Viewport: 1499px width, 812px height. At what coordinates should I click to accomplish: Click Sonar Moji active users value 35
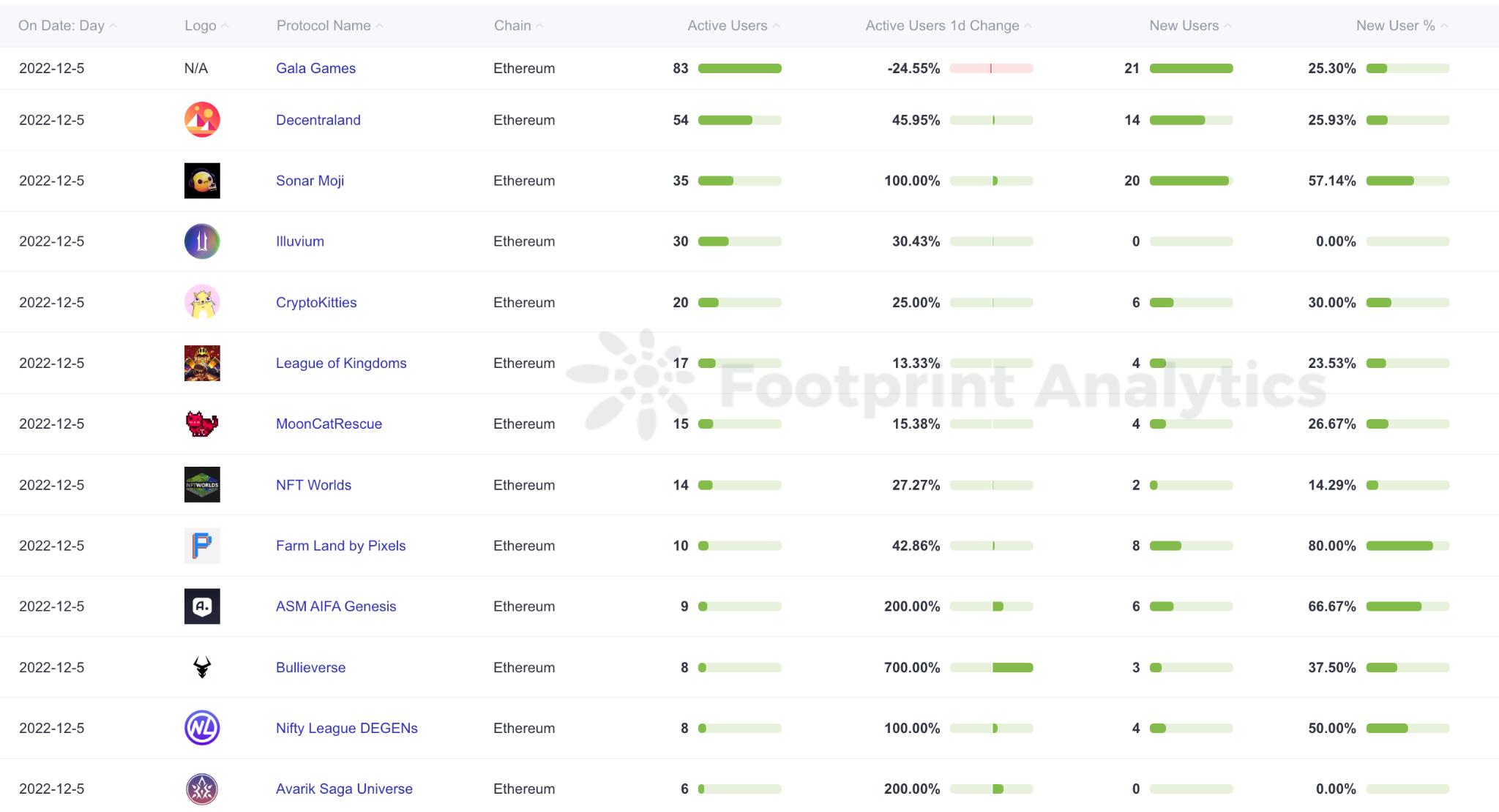pyautogui.click(x=681, y=181)
